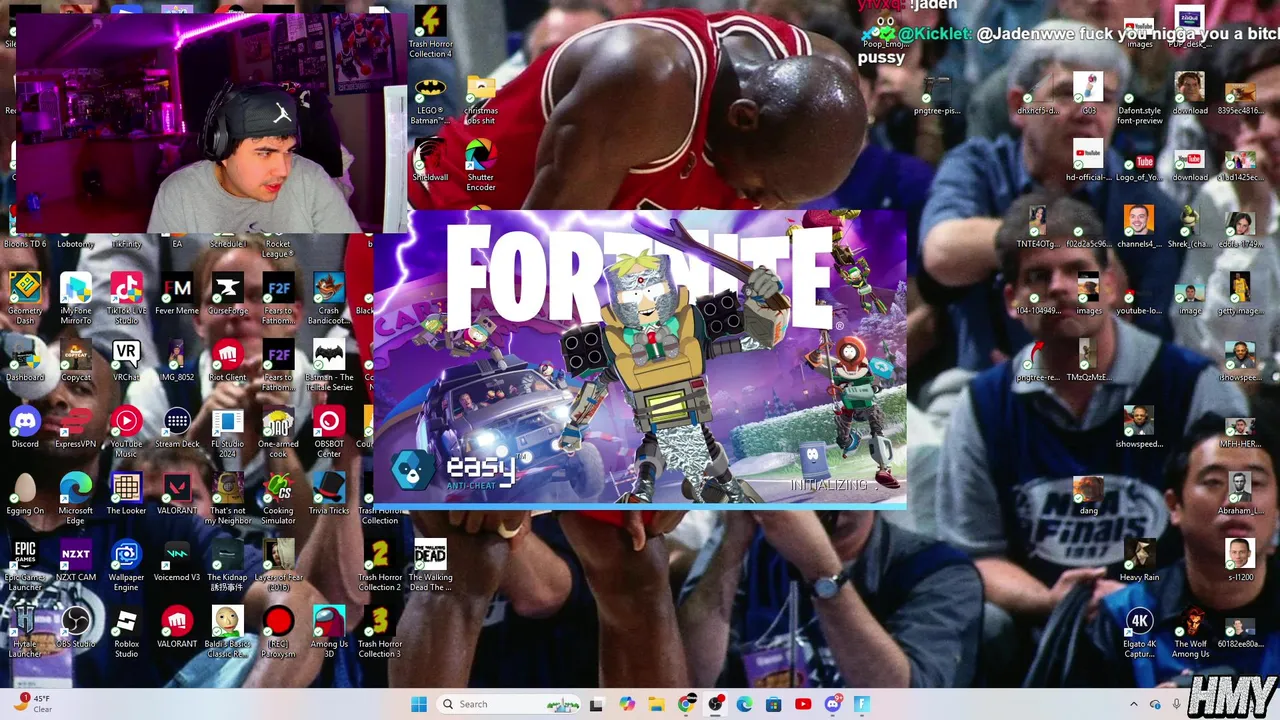The image size is (1280, 720).
Task: Launch the Stream Deck shortcut
Action: pos(177,427)
